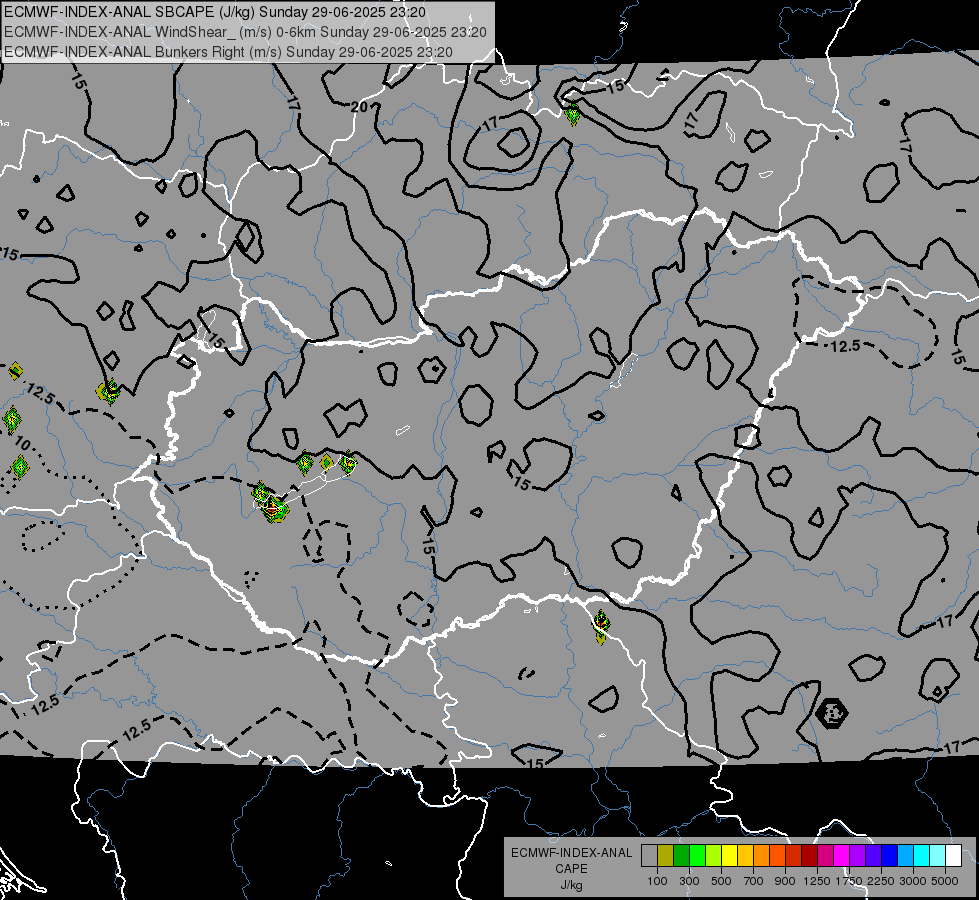Click the 1250 legend value

tap(817, 881)
